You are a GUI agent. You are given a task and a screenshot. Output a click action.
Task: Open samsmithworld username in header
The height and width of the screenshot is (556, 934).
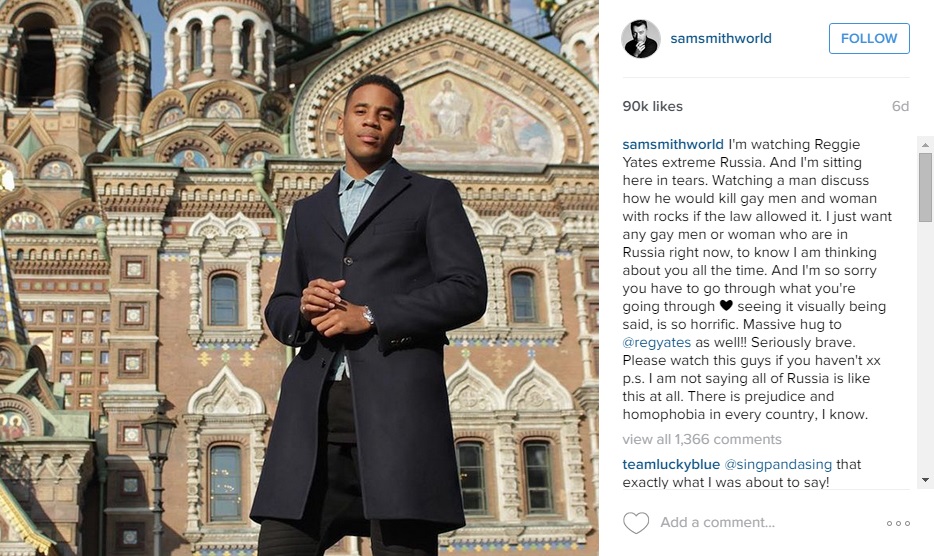721,38
